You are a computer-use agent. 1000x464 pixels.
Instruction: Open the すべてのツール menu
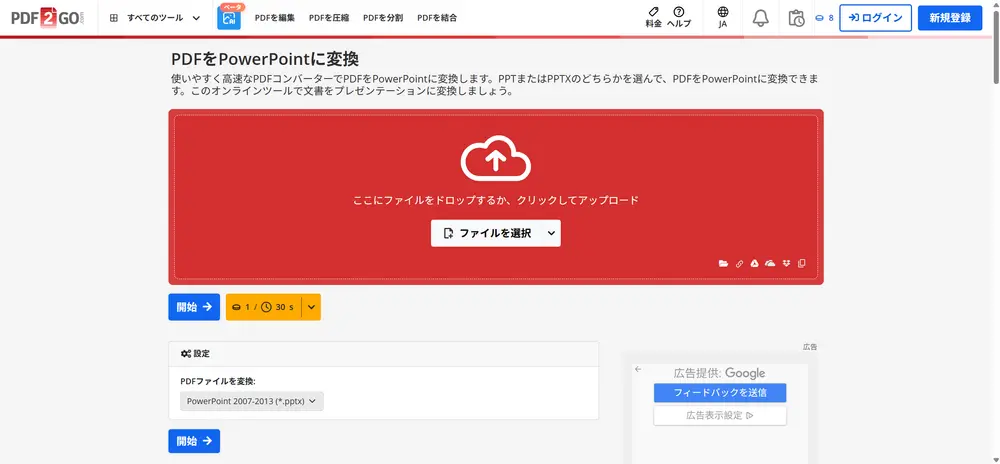pyautogui.click(x=156, y=18)
